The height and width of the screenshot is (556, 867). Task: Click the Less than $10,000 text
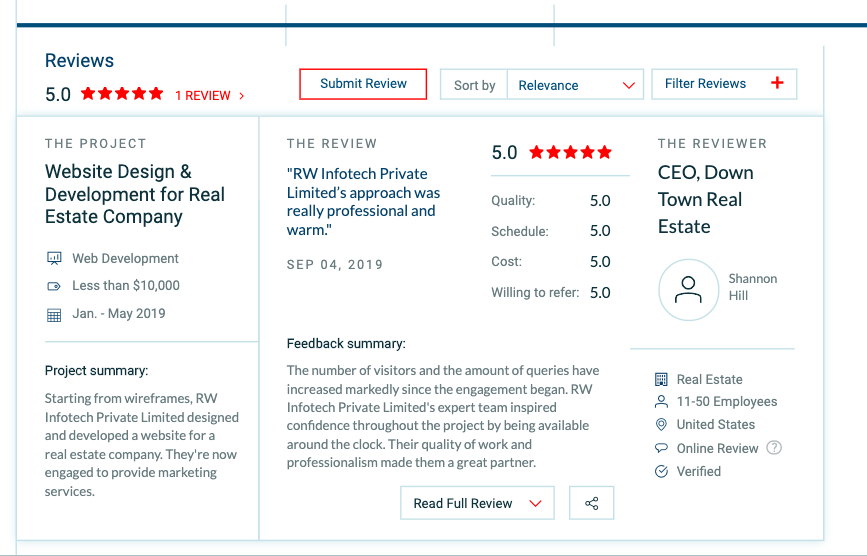click(x=126, y=286)
